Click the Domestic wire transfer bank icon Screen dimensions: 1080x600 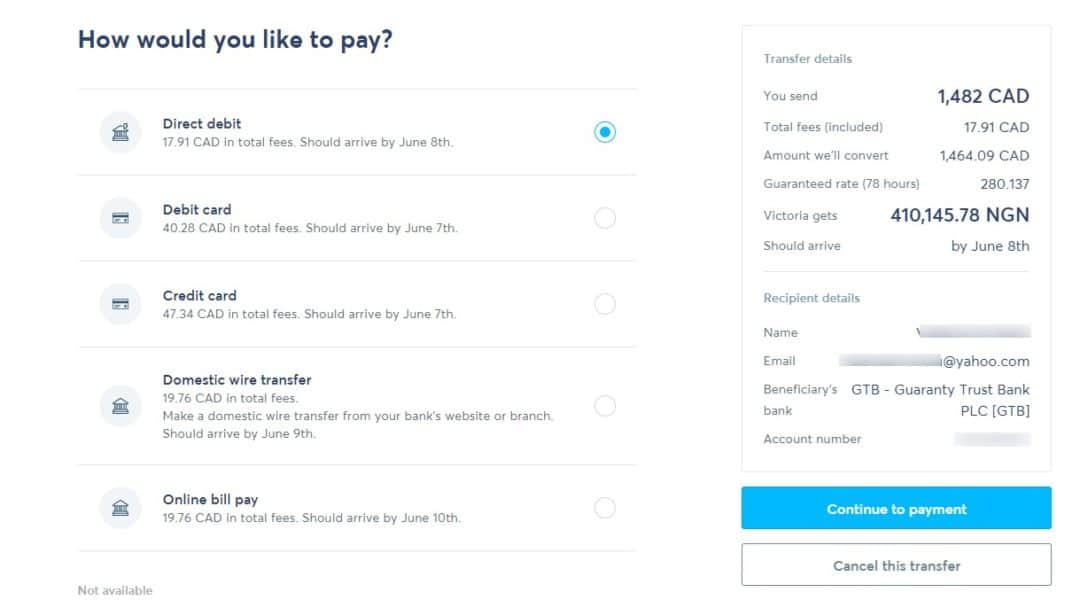click(x=121, y=406)
